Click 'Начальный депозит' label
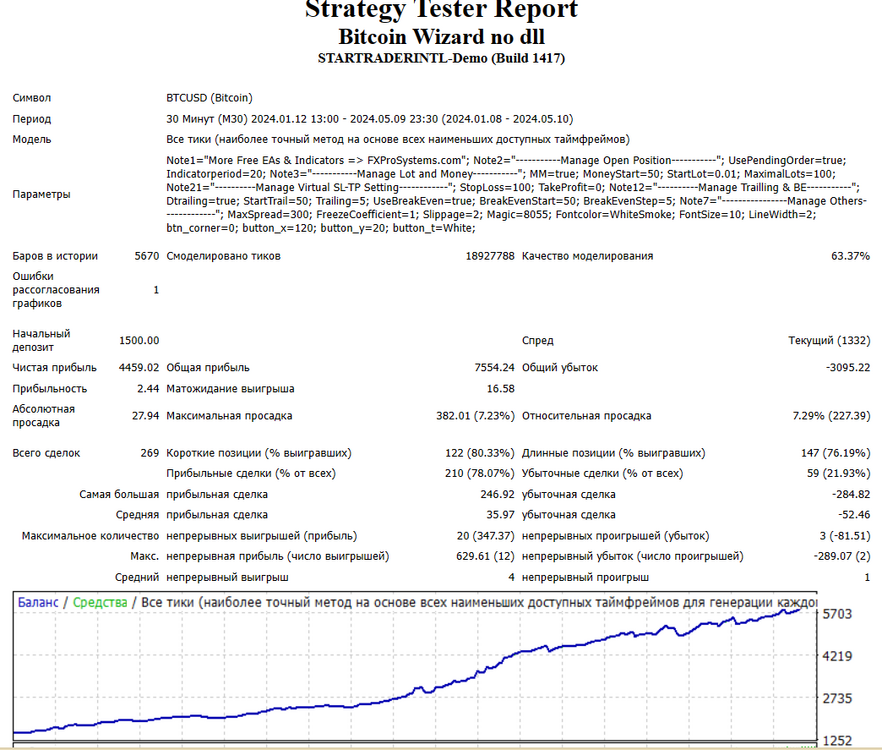Screen dimensions: 882x750 tap(41, 340)
